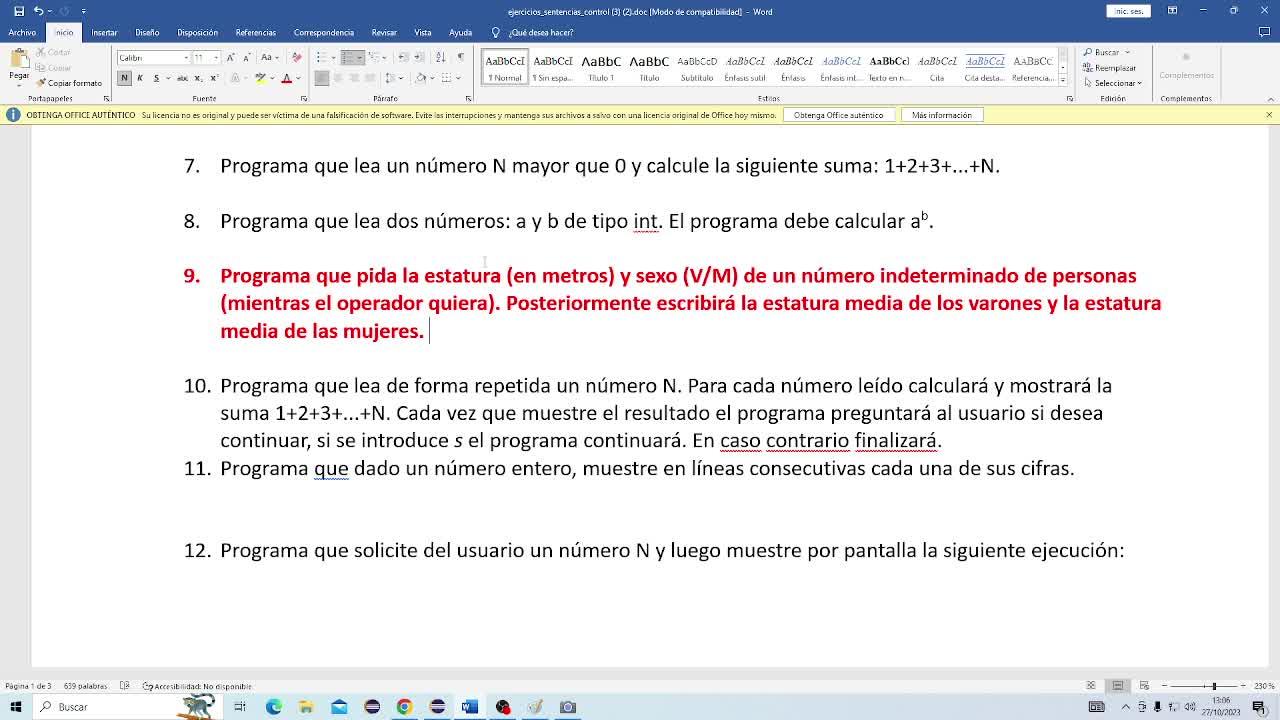This screenshot has width=1280, height=720.
Task: Open the Seleccionar dropdown
Action: point(1112,83)
